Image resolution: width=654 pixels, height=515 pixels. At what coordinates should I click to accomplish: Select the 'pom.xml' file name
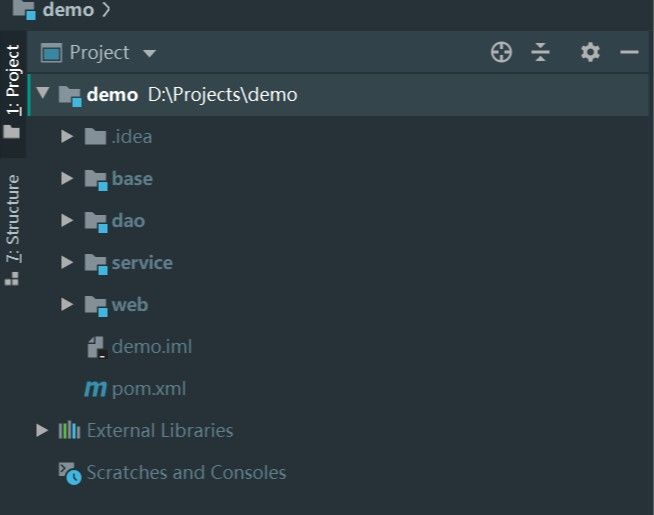(x=149, y=389)
